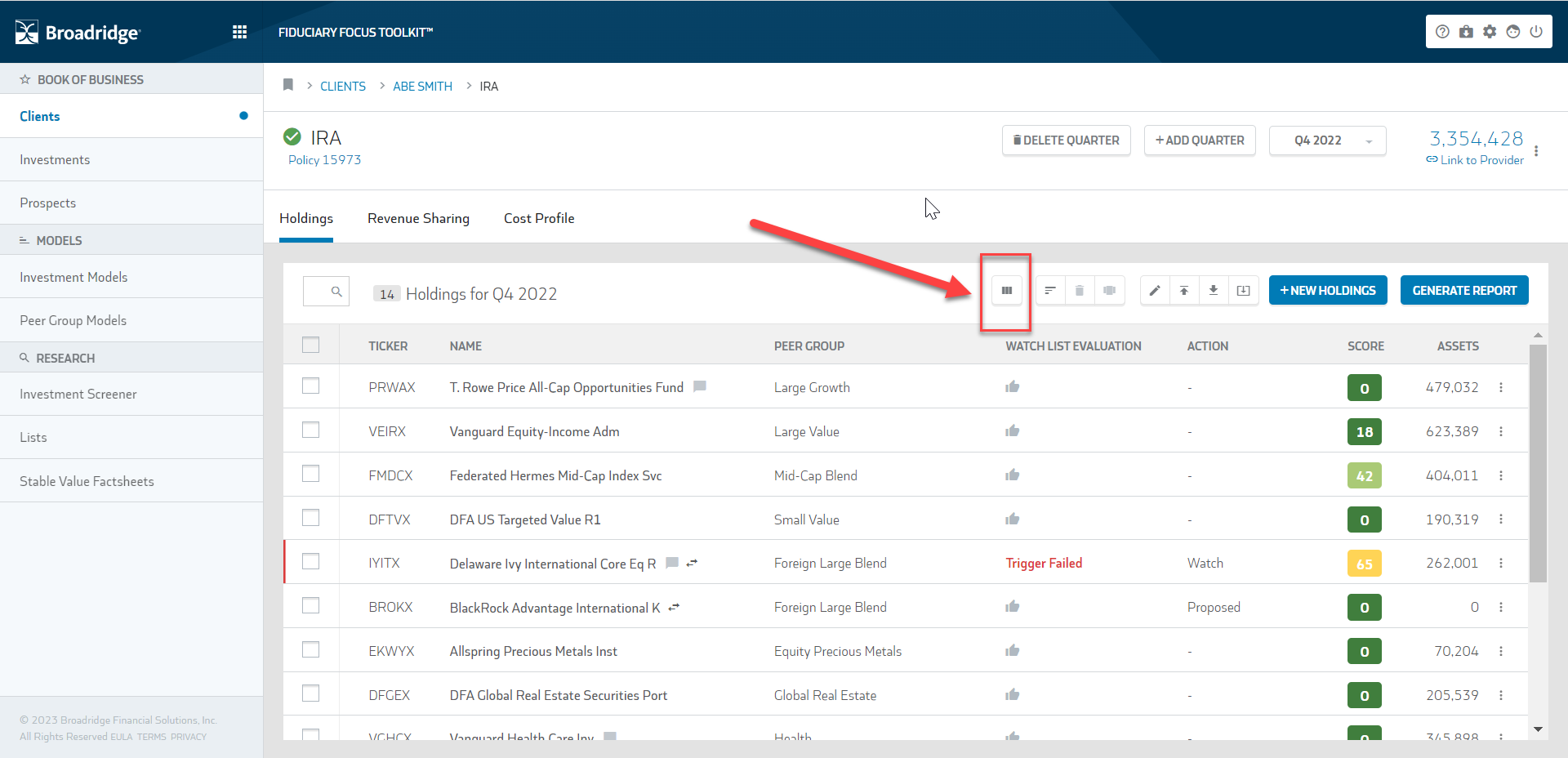
Task: Open the Q4 2022 quarter dropdown
Action: [x=1327, y=140]
